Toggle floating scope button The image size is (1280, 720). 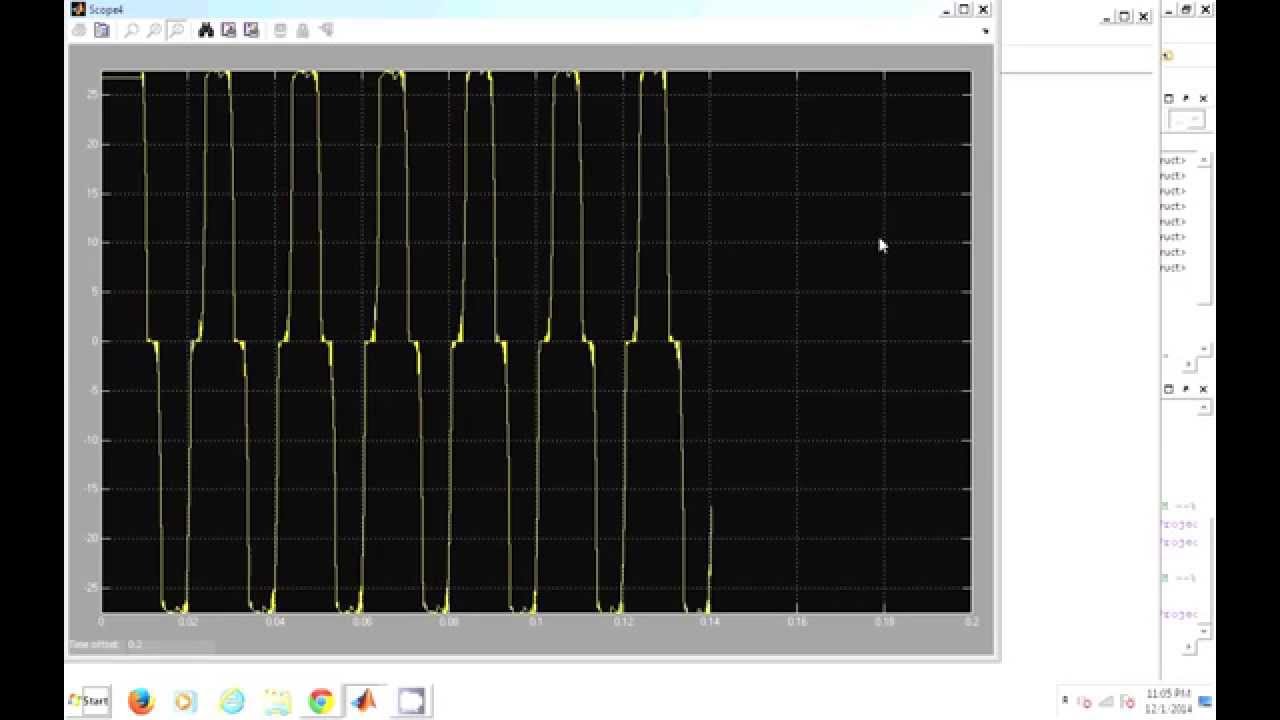281,31
